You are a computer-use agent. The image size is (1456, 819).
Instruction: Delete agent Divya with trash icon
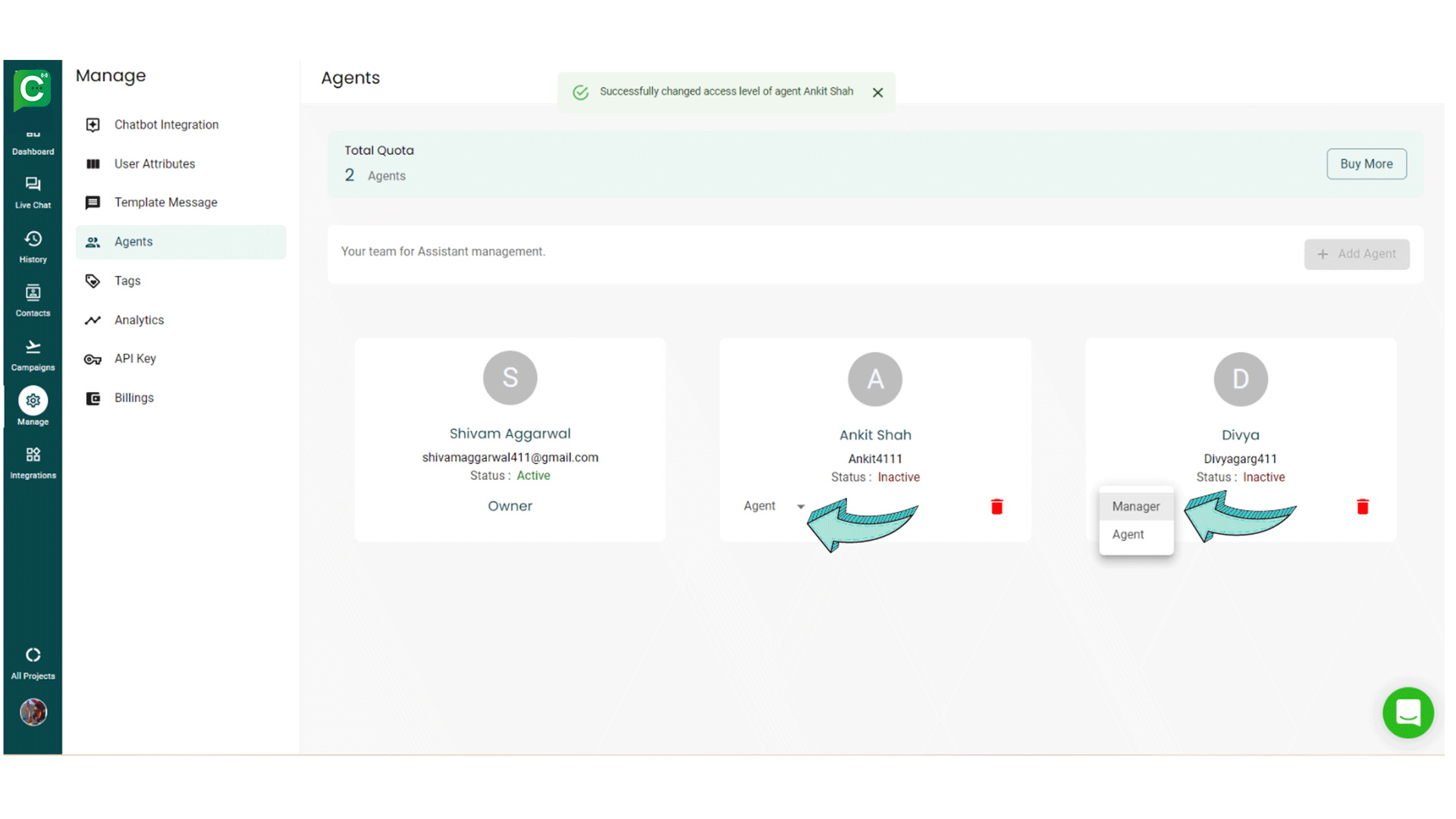pos(1362,507)
